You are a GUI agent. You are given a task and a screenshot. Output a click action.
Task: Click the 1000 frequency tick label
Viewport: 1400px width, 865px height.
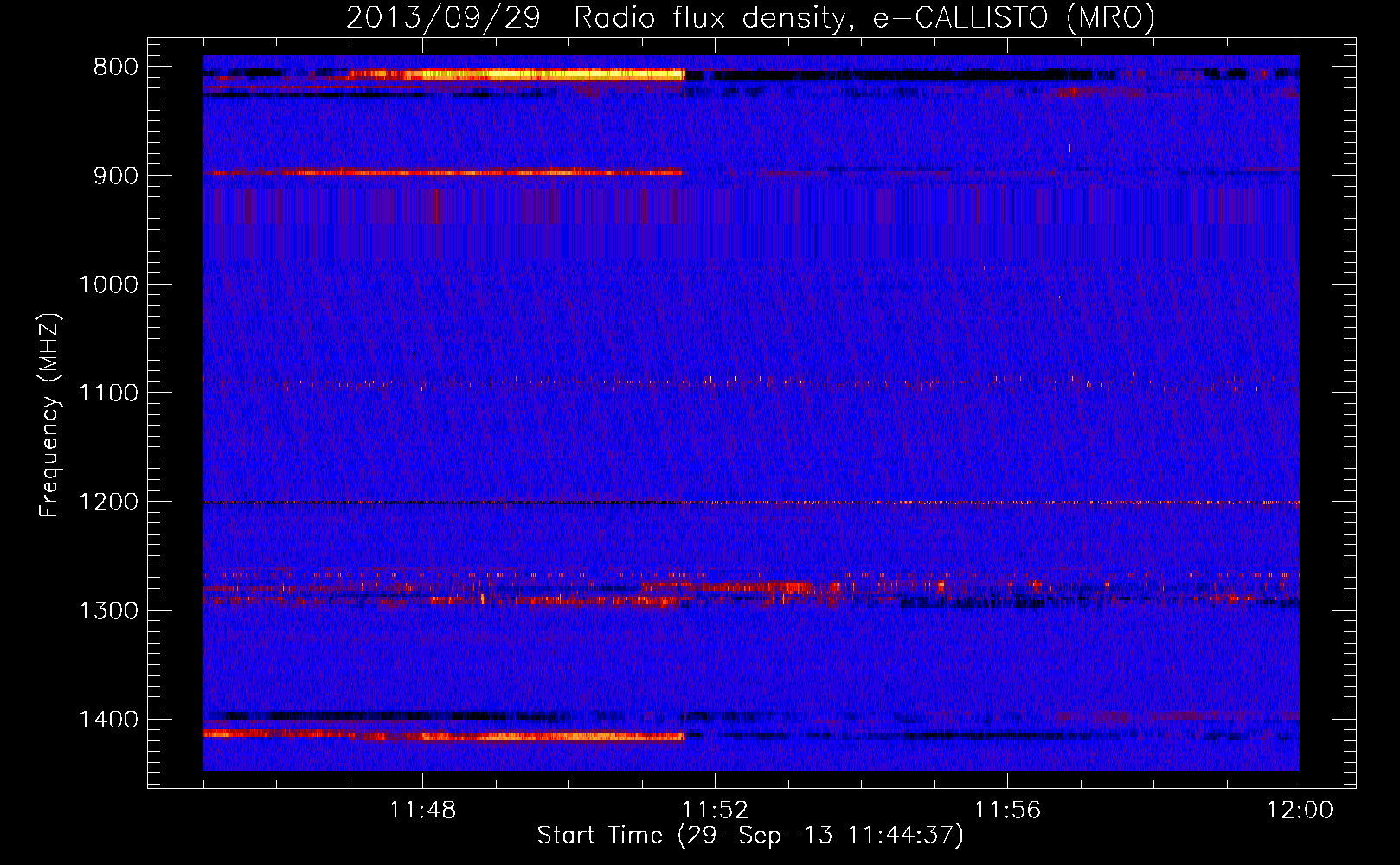[x=108, y=285]
